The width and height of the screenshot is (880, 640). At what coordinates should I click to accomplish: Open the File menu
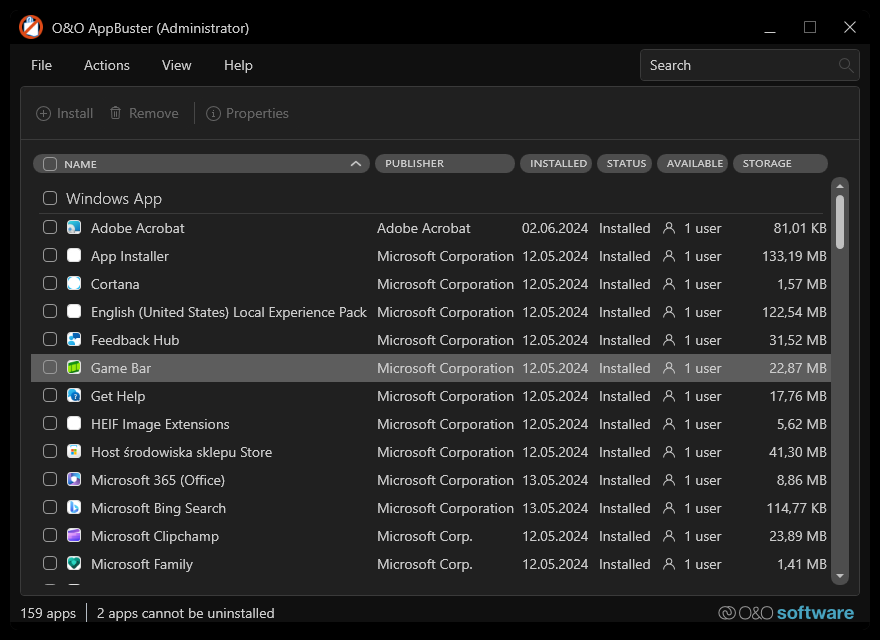(x=42, y=65)
